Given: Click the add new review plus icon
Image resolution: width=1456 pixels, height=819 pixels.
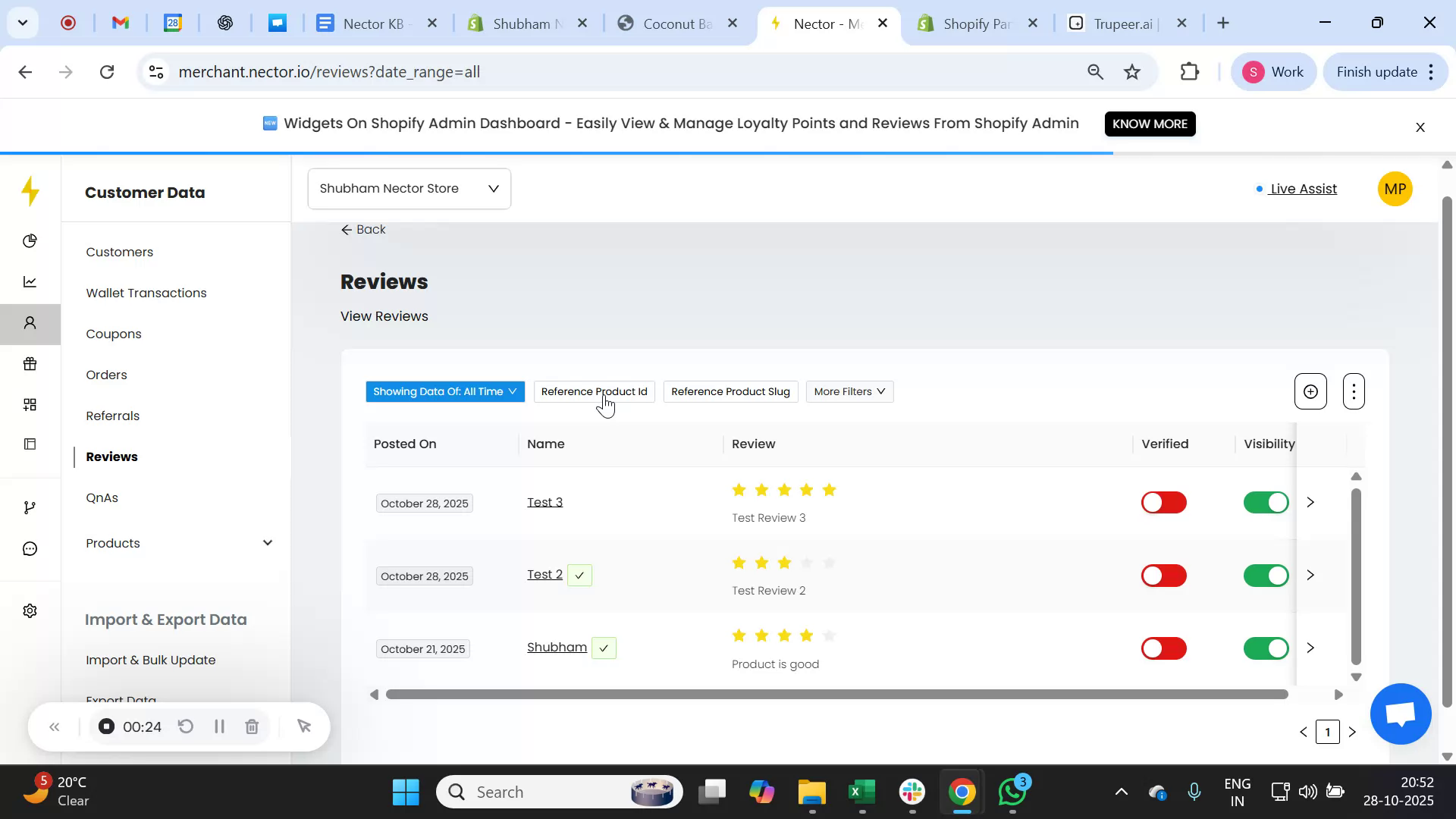Looking at the screenshot, I should 1310,391.
